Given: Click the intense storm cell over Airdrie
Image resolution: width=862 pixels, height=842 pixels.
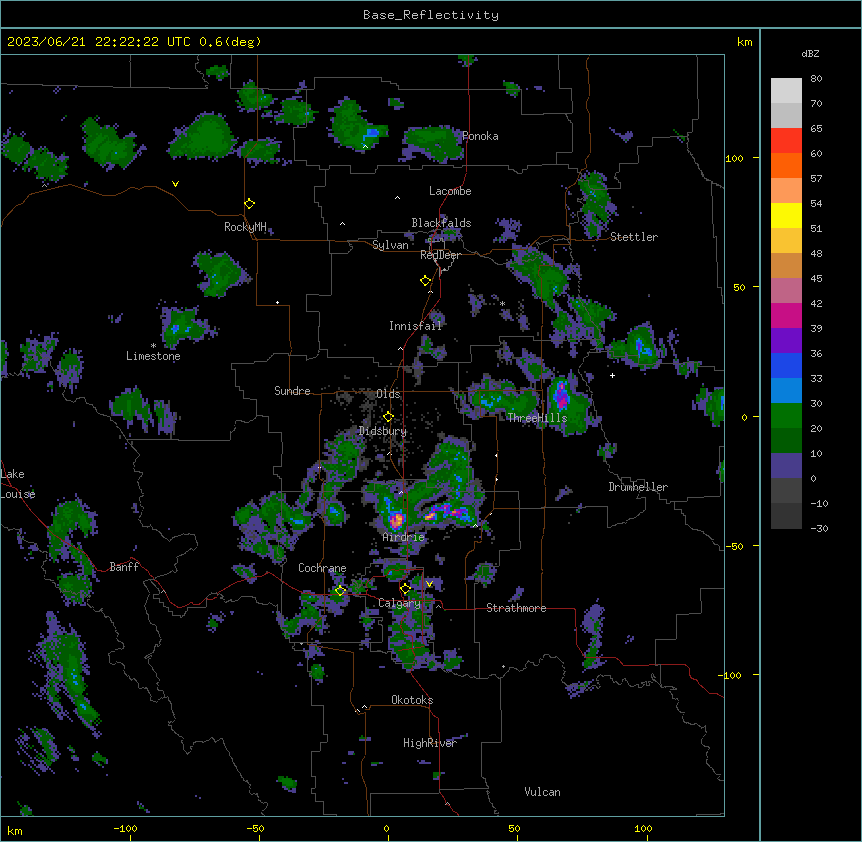Looking at the screenshot, I should tap(396, 519).
